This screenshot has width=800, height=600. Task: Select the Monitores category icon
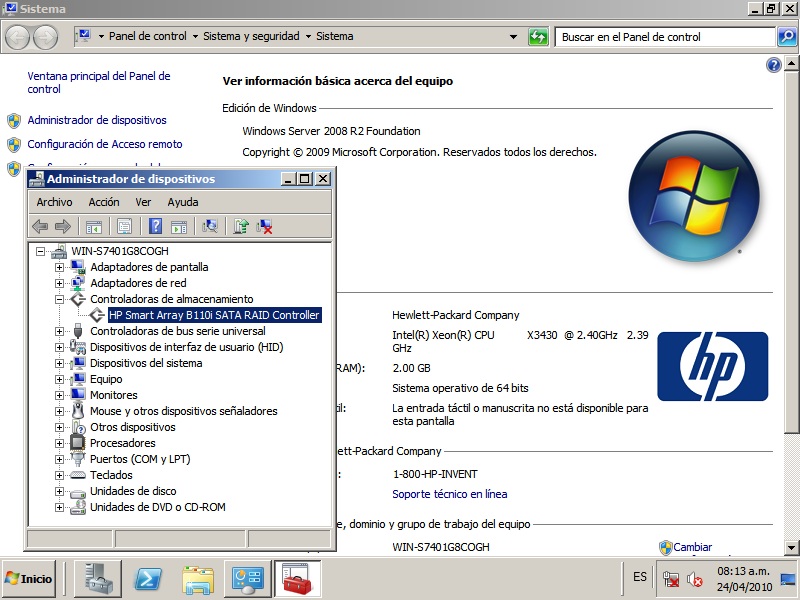pyautogui.click(x=78, y=395)
